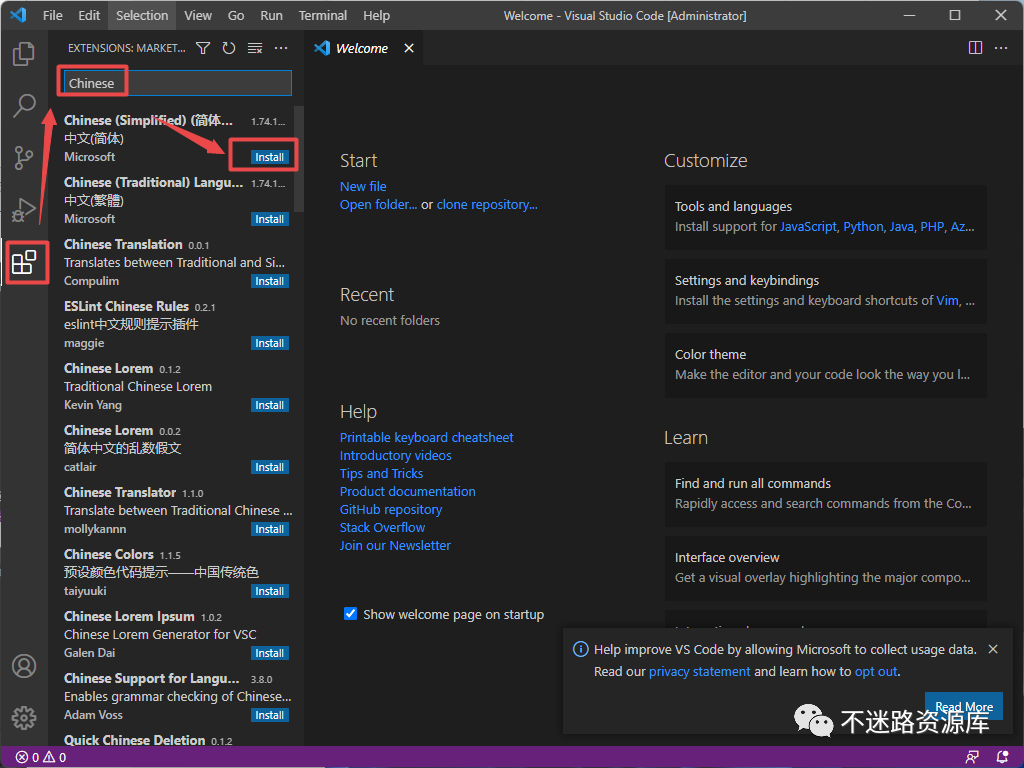Viewport: 1024px width, 768px height.
Task: Click the clone repository link
Action: point(487,205)
